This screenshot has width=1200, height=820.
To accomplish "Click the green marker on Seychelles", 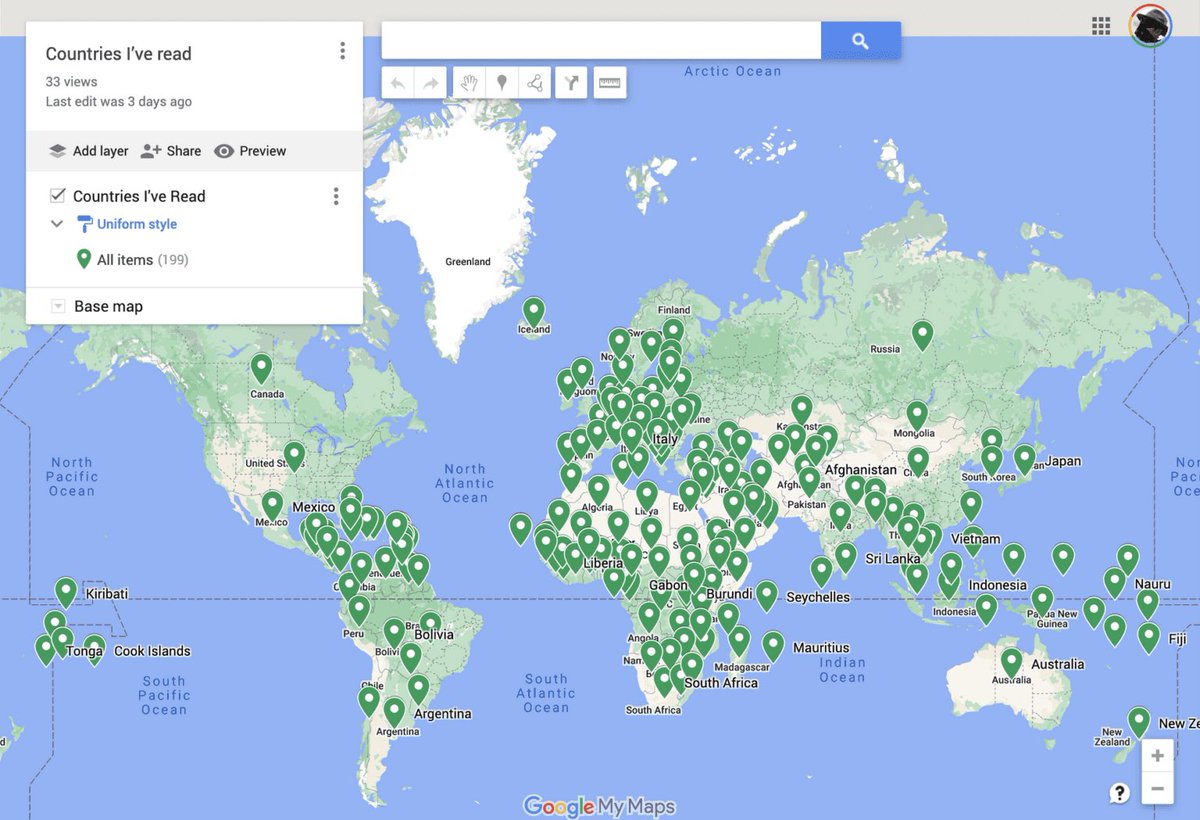I will click(766, 597).
